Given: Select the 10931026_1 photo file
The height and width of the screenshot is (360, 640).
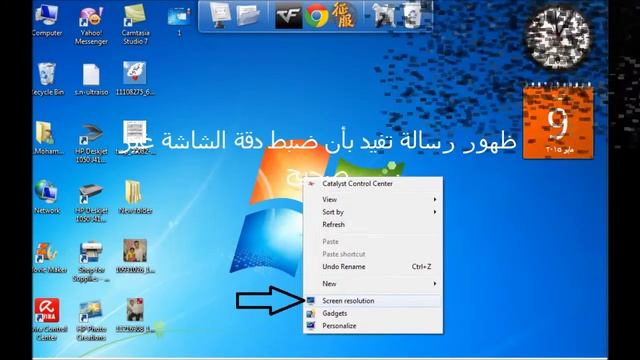Looking at the screenshot, I should tap(135, 256).
